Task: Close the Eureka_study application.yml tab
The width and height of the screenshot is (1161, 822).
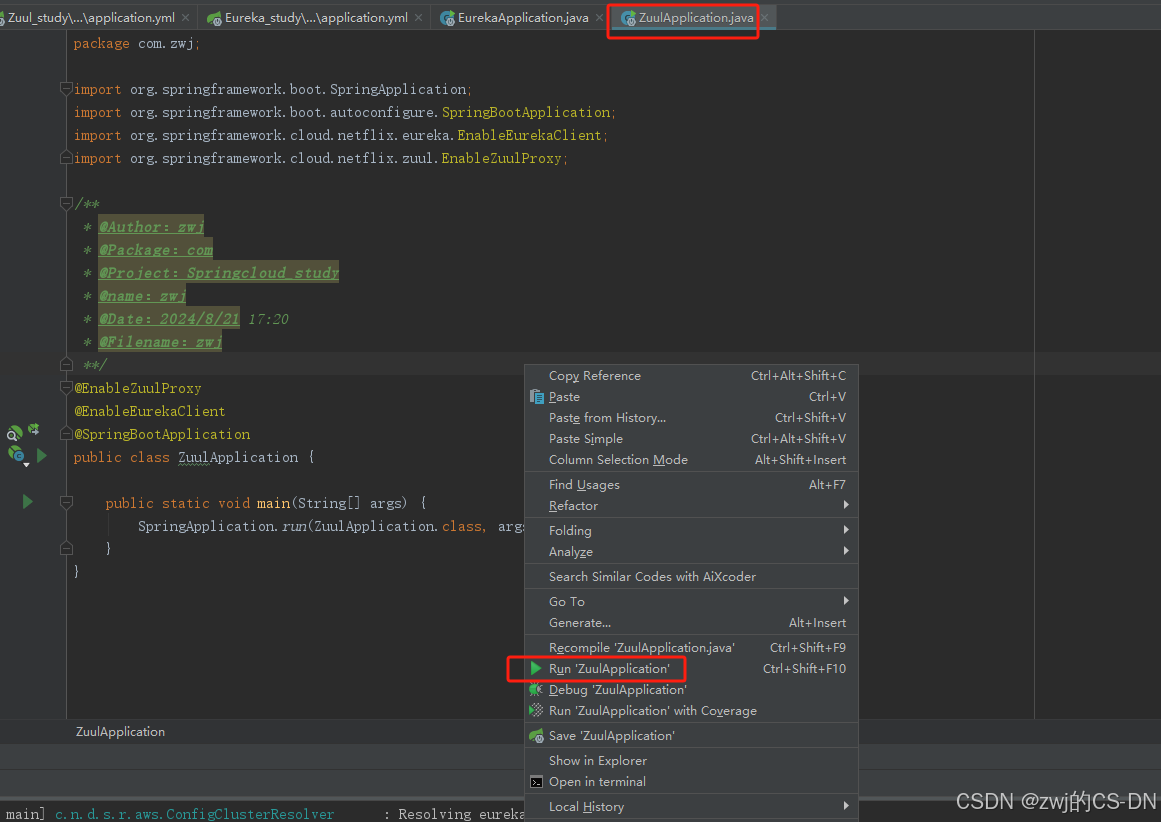Action: click(419, 18)
